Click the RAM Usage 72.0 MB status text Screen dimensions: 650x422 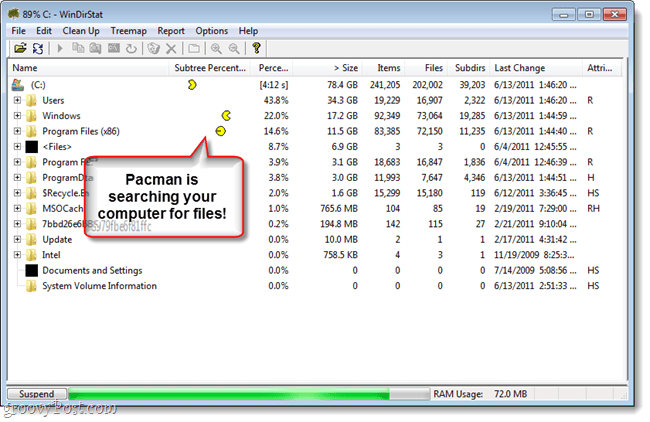(x=480, y=394)
